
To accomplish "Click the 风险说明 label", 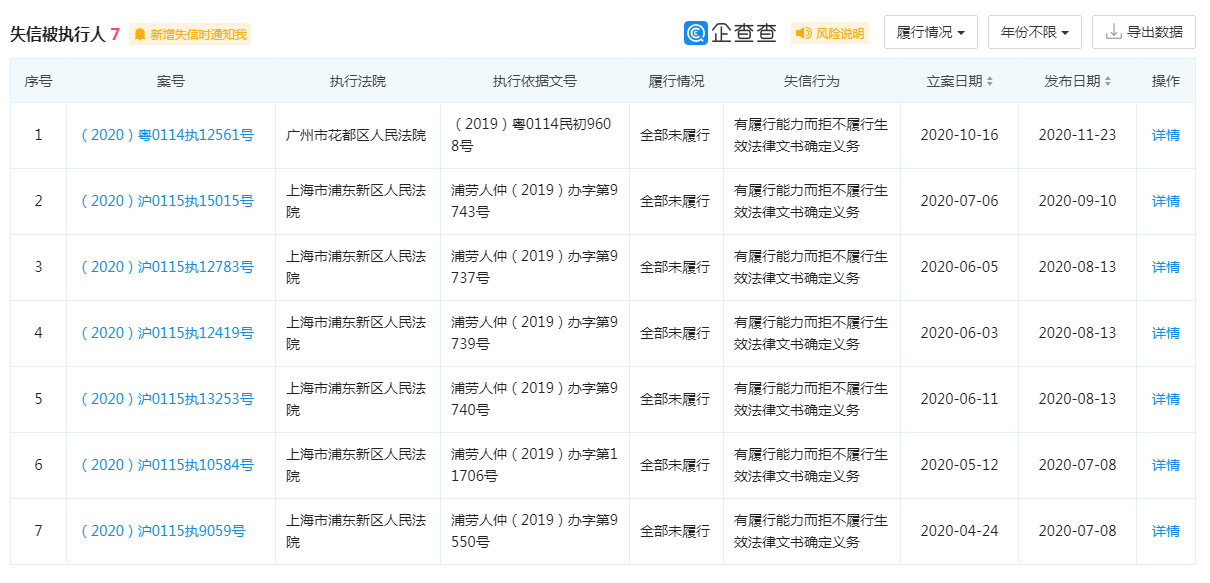I will (x=839, y=33).
